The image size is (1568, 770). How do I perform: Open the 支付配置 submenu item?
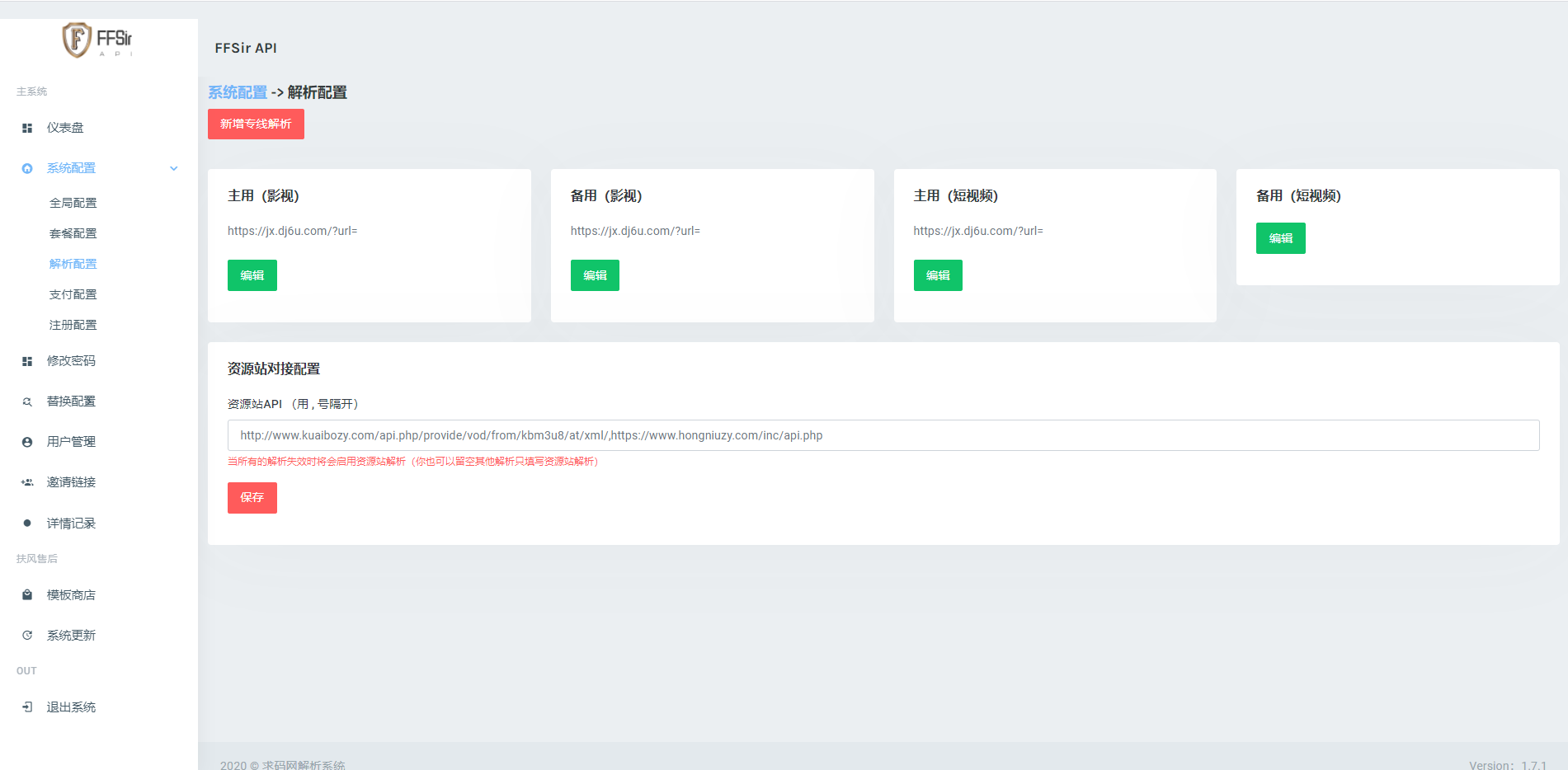click(x=73, y=294)
